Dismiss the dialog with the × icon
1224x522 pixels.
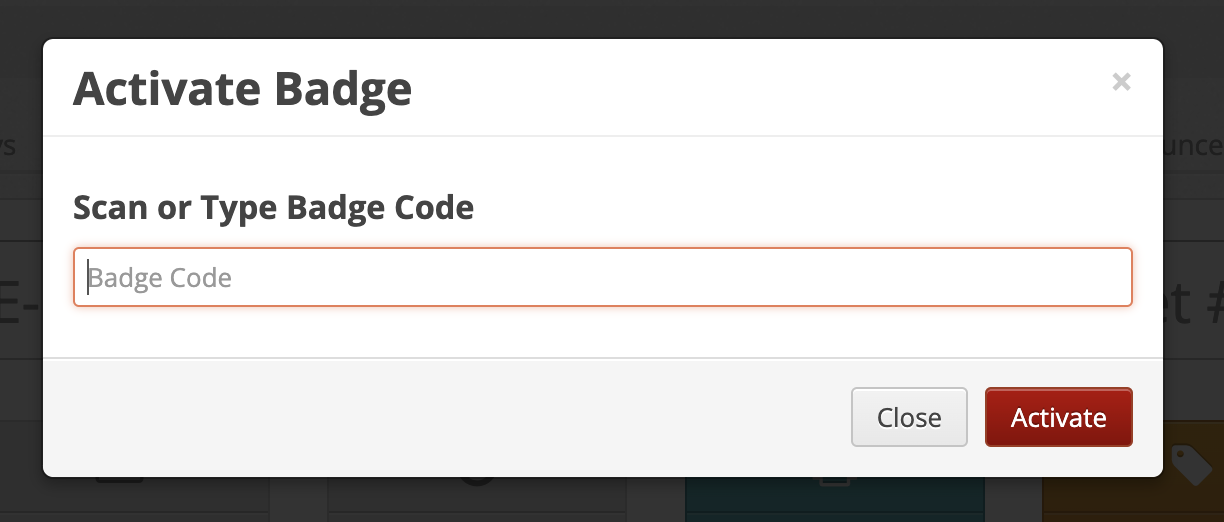(x=1121, y=82)
